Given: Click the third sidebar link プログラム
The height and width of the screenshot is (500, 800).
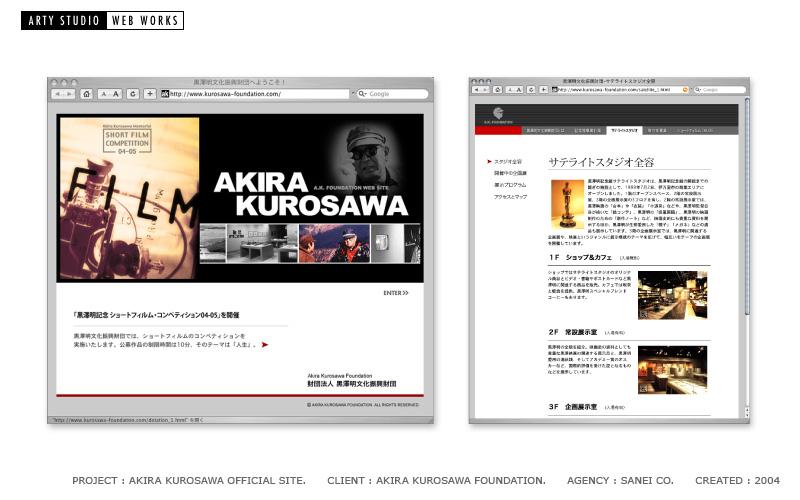Looking at the screenshot, I should click(510, 185).
